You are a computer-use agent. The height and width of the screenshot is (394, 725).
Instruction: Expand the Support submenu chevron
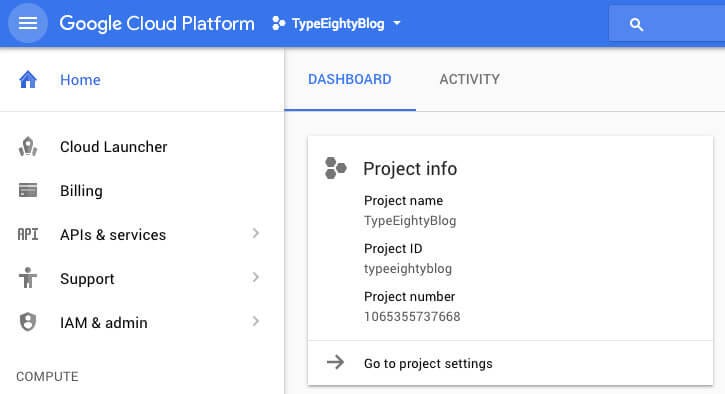click(256, 277)
